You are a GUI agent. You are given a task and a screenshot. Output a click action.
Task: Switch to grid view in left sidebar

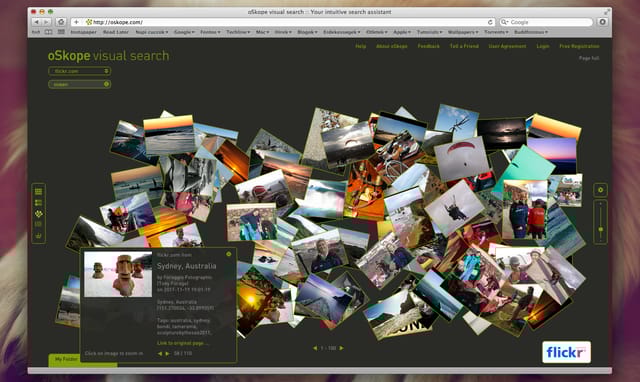click(x=38, y=191)
